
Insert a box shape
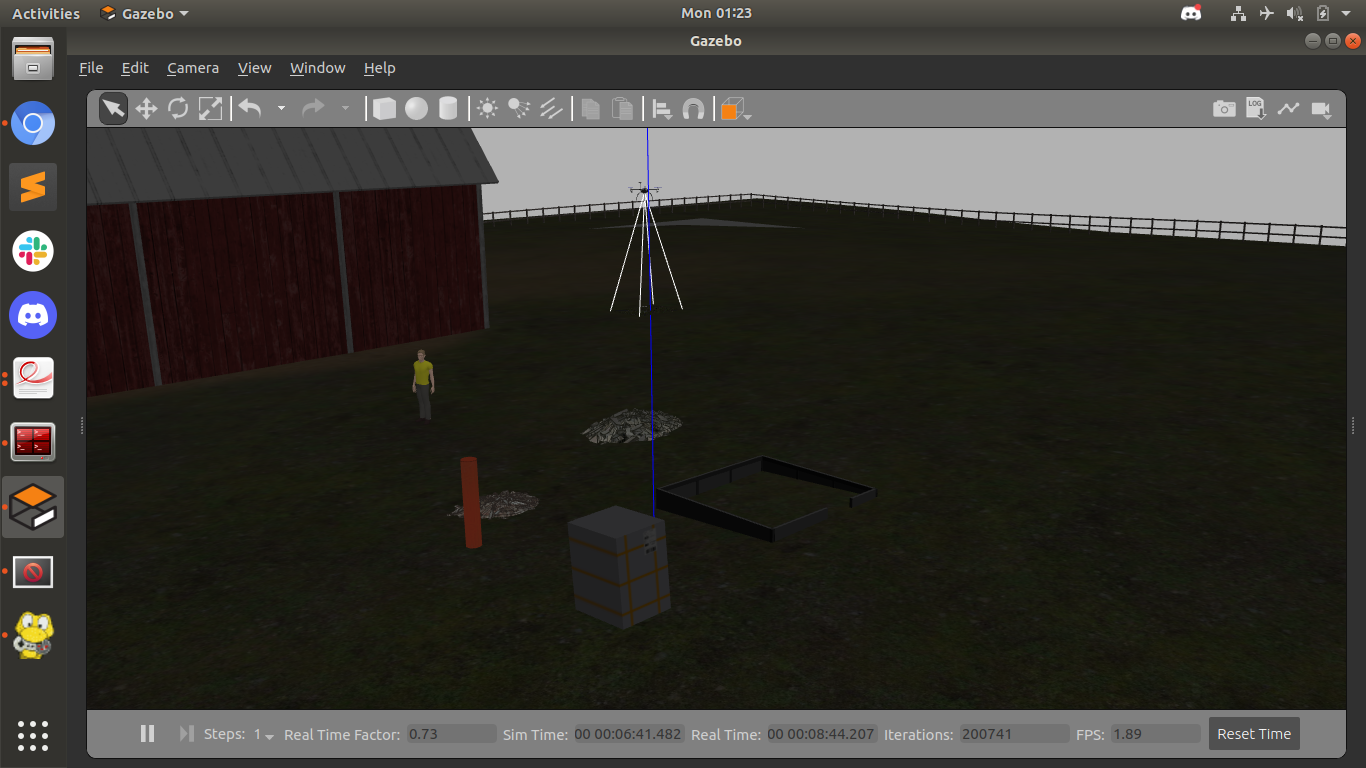(x=384, y=109)
